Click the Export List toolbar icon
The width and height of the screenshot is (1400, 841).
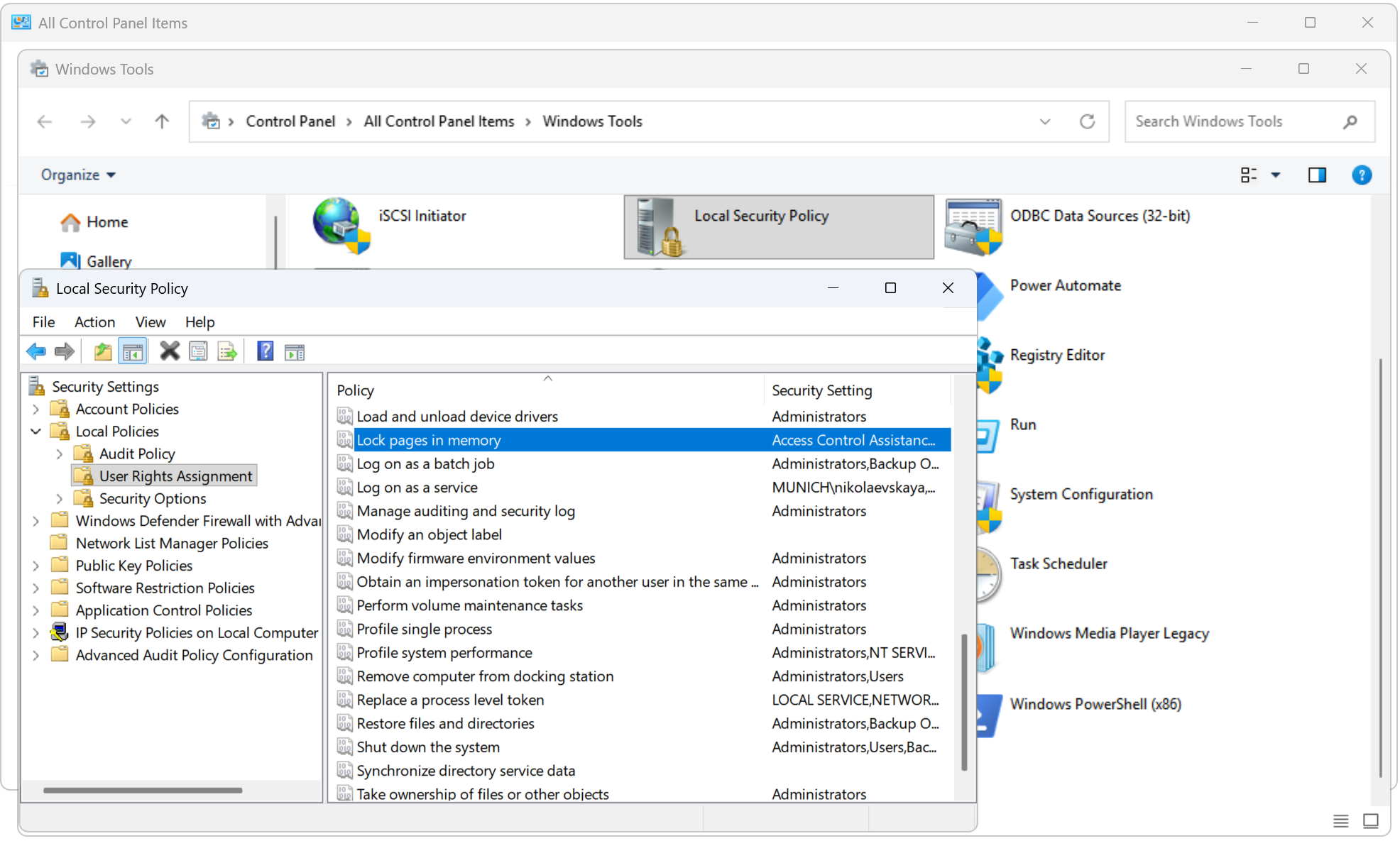click(x=227, y=351)
